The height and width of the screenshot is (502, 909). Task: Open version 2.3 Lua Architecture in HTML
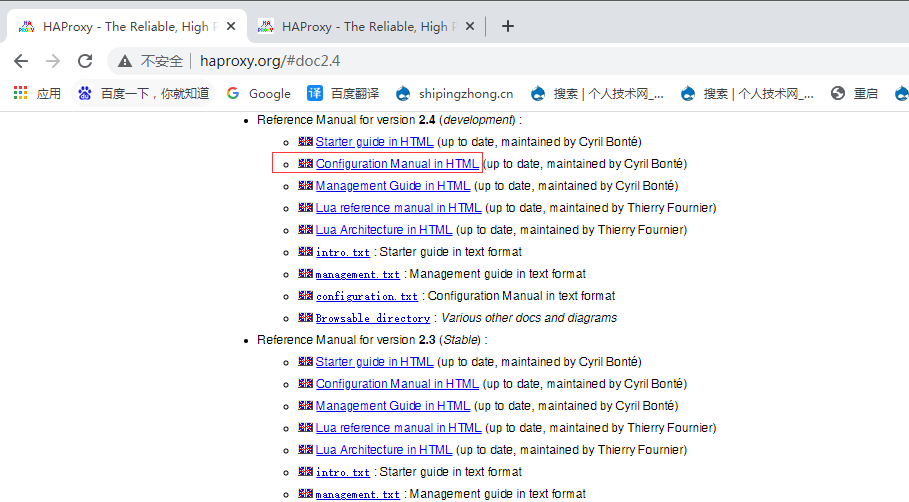(383, 450)
